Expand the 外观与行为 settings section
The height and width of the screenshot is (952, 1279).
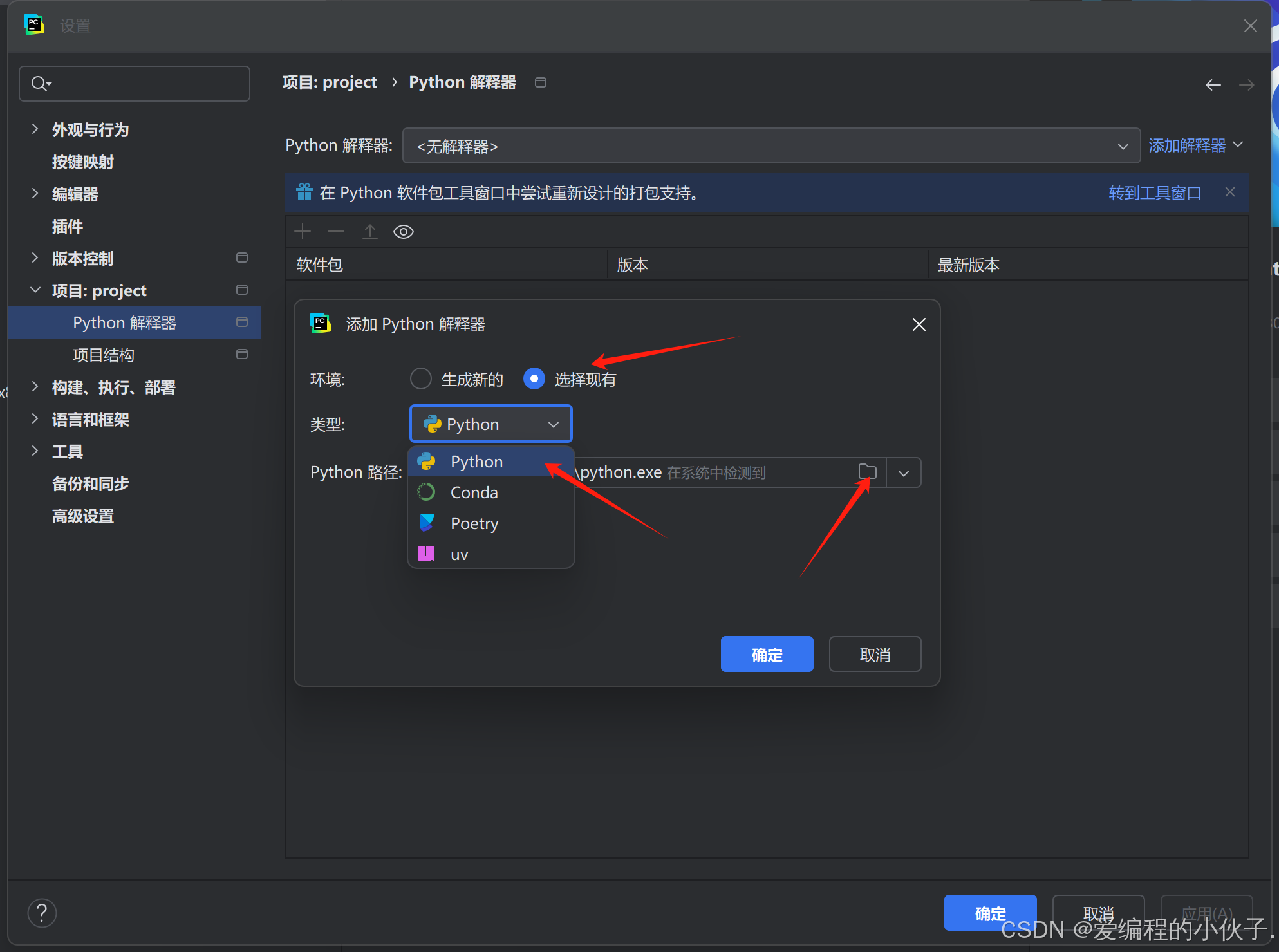(35, 129)
